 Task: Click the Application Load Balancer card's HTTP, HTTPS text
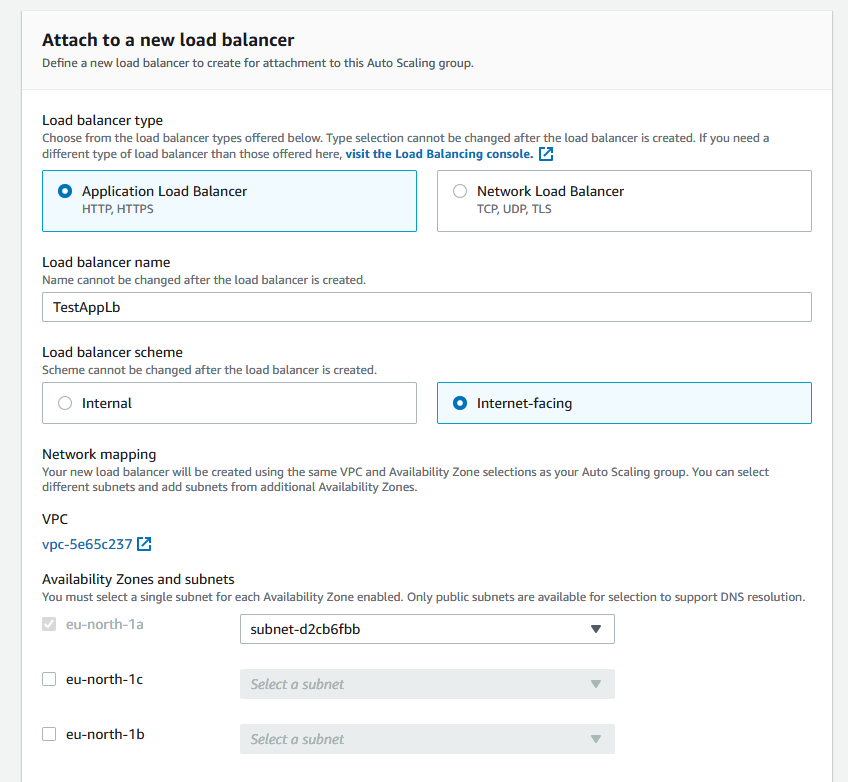coord(118,210)
